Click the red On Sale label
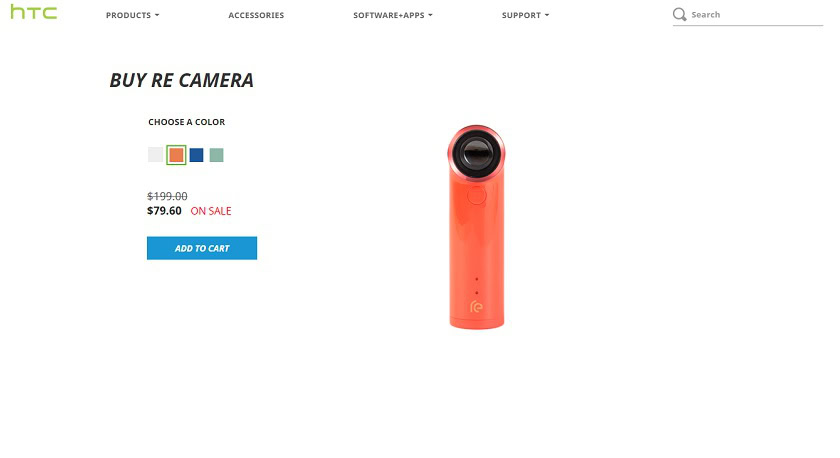Screen dimensions: 840x458 tap(211, 211)
